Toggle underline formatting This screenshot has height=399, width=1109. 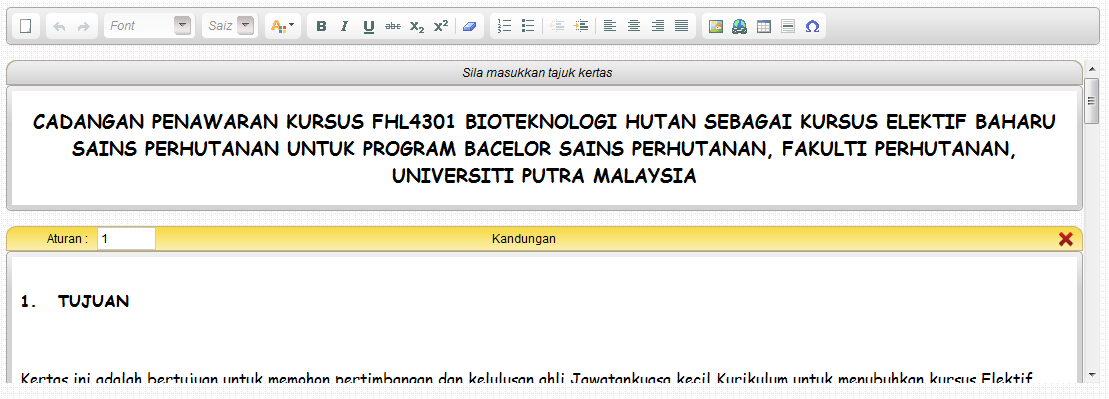[x=368, y=26]
